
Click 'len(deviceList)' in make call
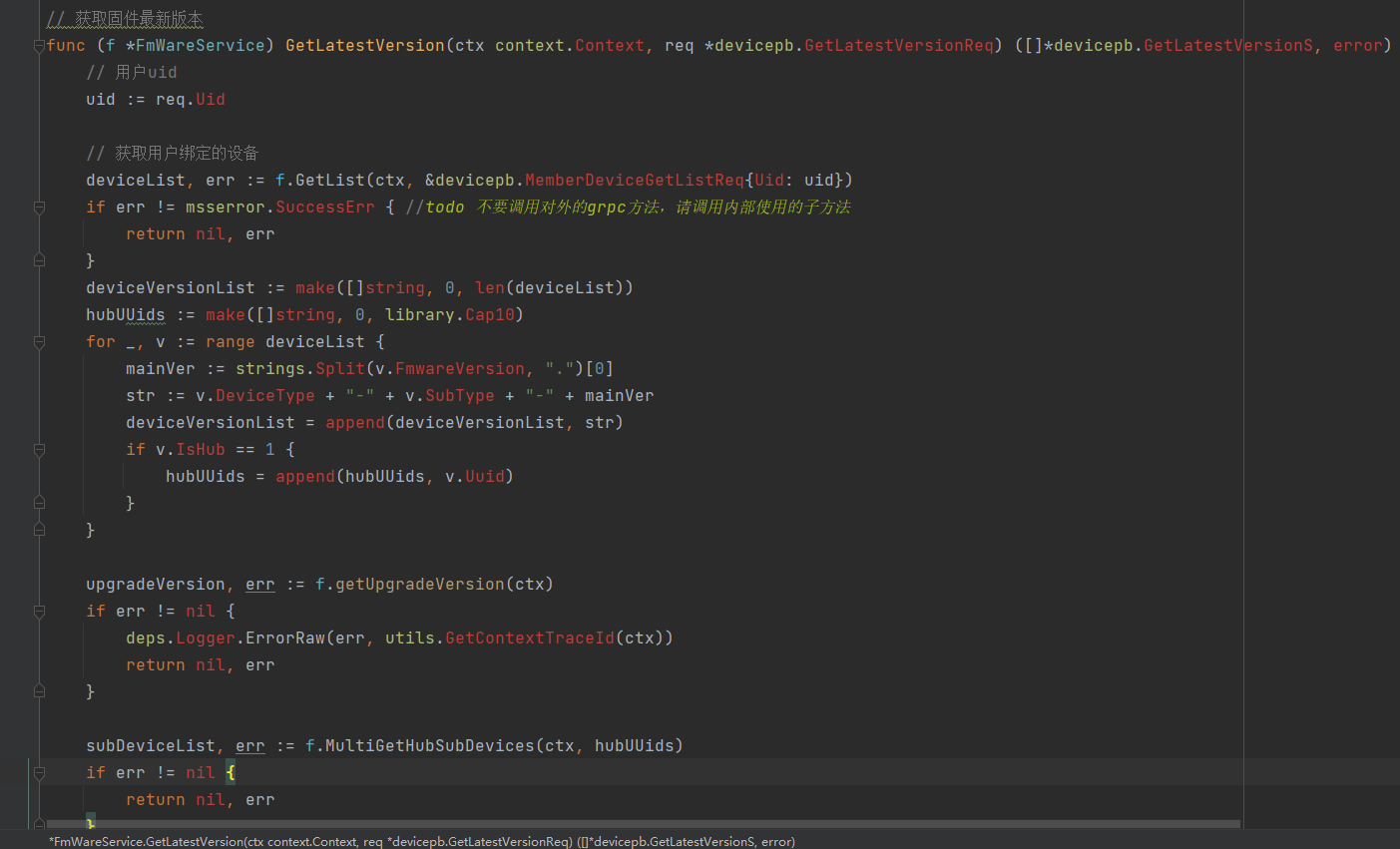(x=549, y=288)
